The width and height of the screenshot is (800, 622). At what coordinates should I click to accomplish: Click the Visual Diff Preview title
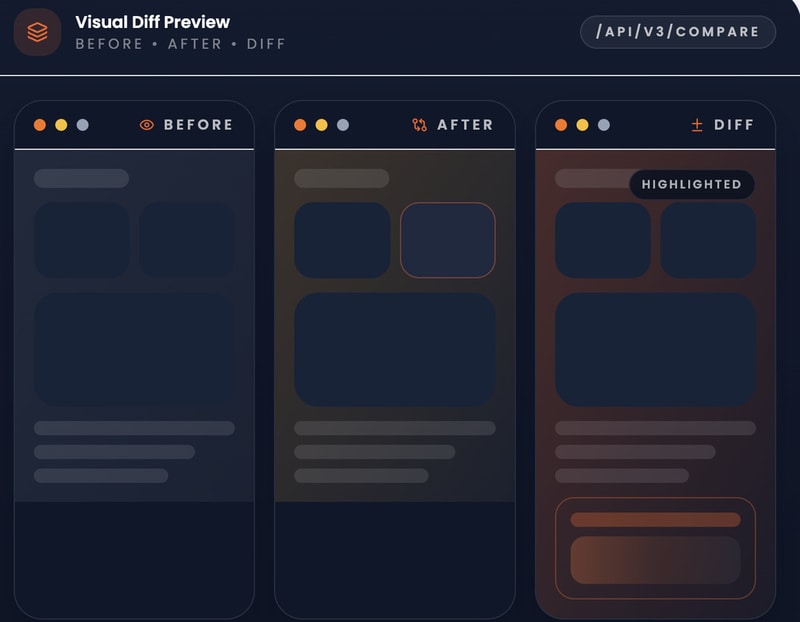153,22
